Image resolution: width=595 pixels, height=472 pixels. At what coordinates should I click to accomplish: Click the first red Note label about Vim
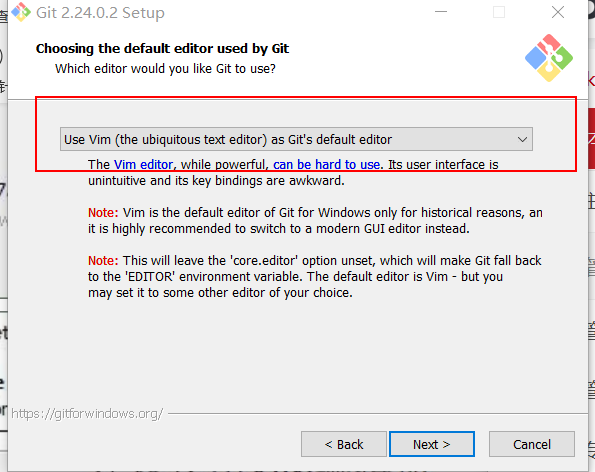pos(103,212)
